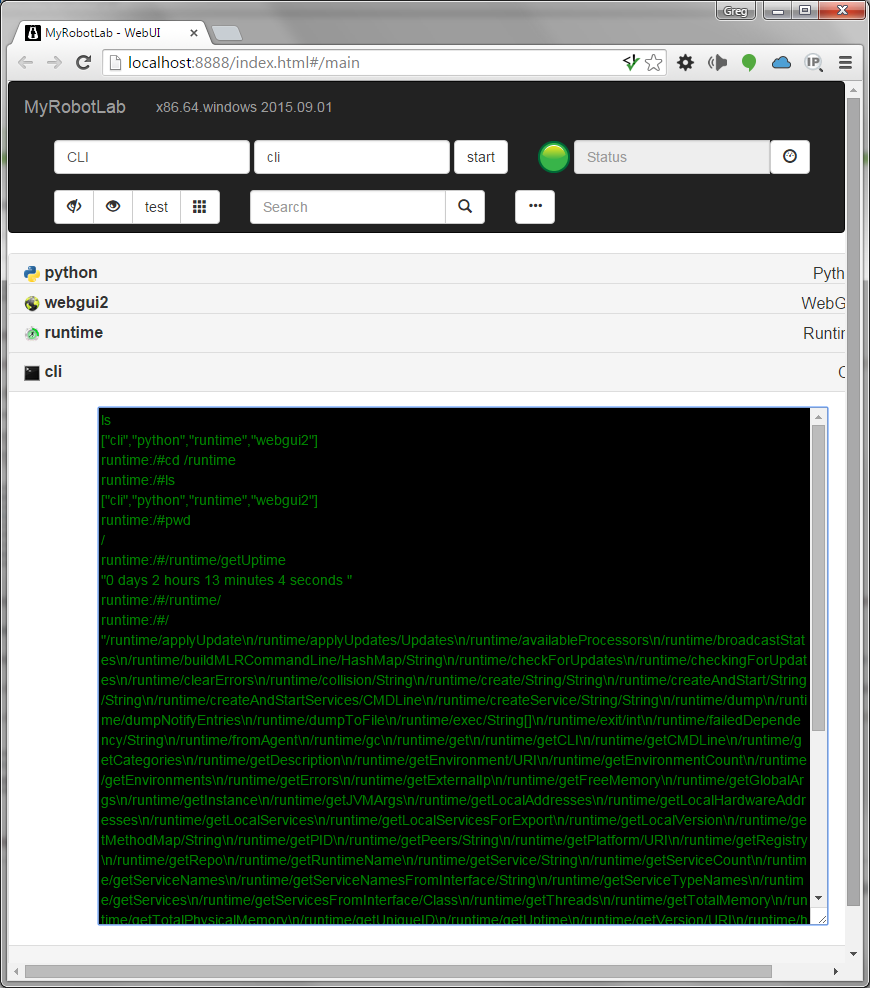
Task: Bookmark this page with the star icon
Action: pos(654,62)
